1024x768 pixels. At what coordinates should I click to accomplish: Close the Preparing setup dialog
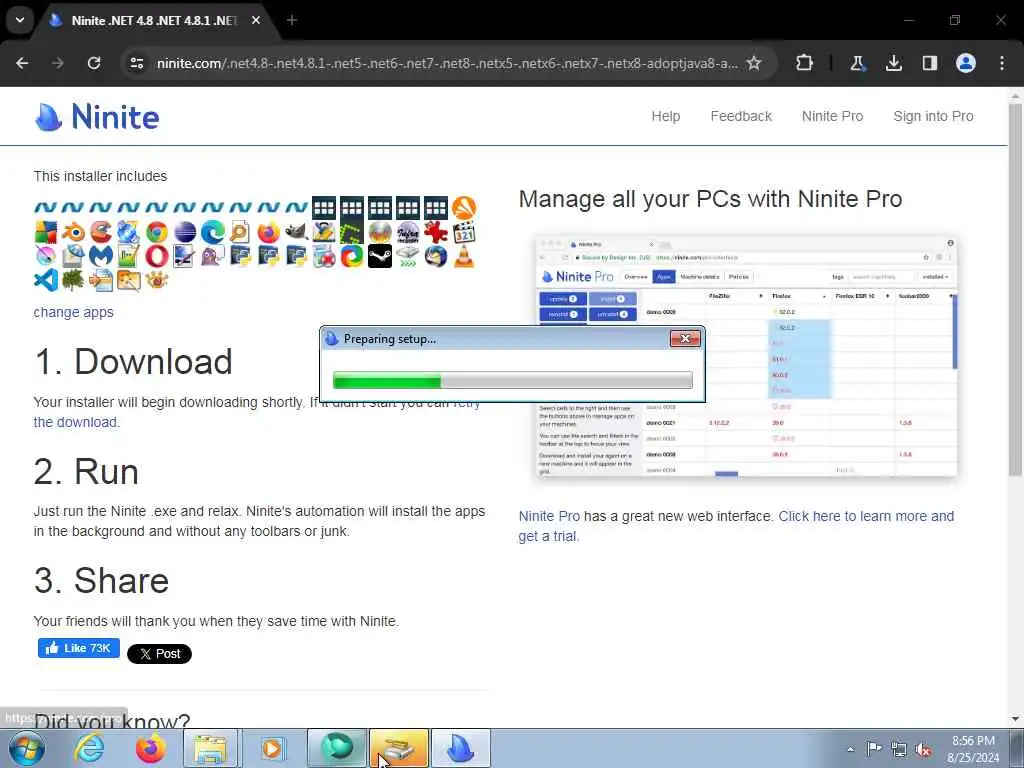click(685, 338)
